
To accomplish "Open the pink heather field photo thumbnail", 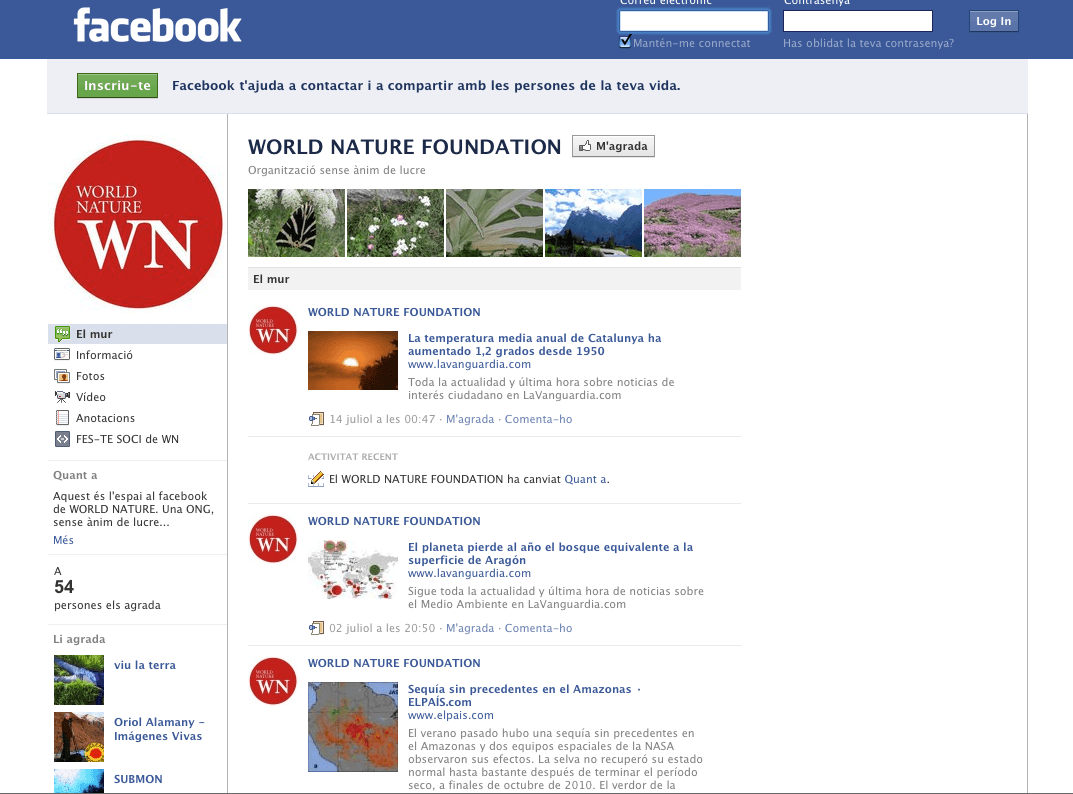I will click(693, 223).
